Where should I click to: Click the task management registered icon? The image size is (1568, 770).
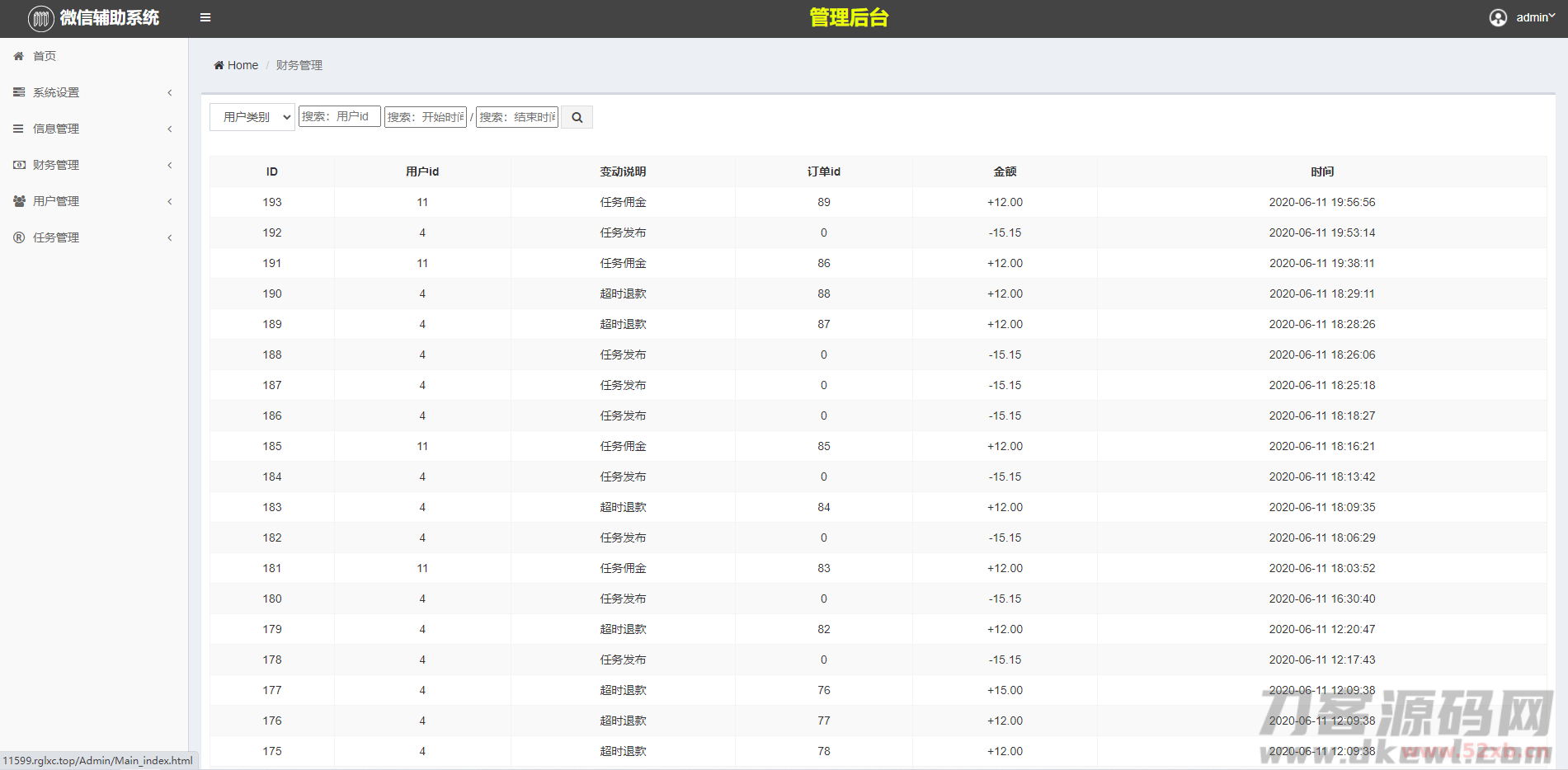(19, 237)
